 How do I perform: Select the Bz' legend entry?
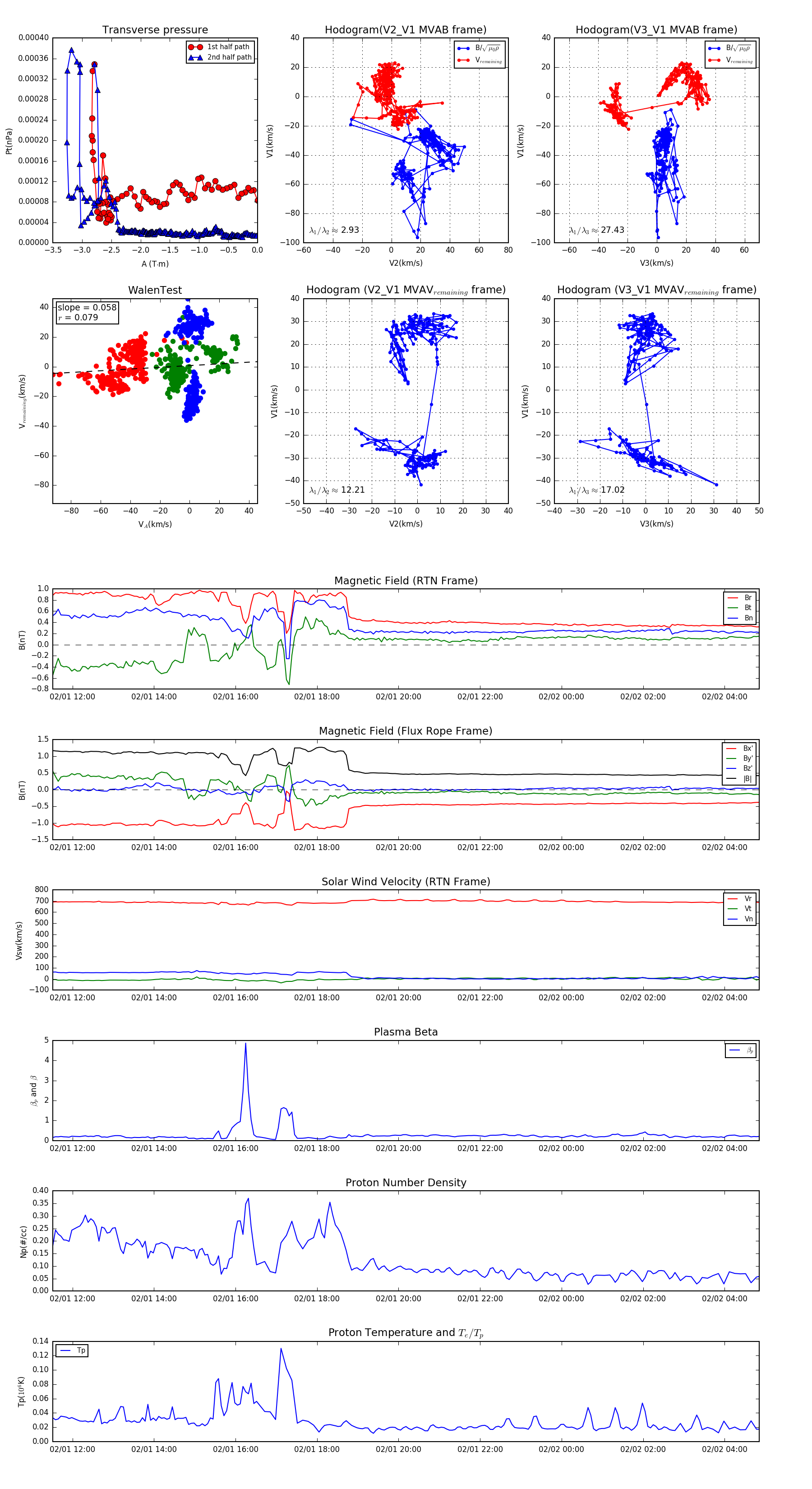tap(740, 768)
